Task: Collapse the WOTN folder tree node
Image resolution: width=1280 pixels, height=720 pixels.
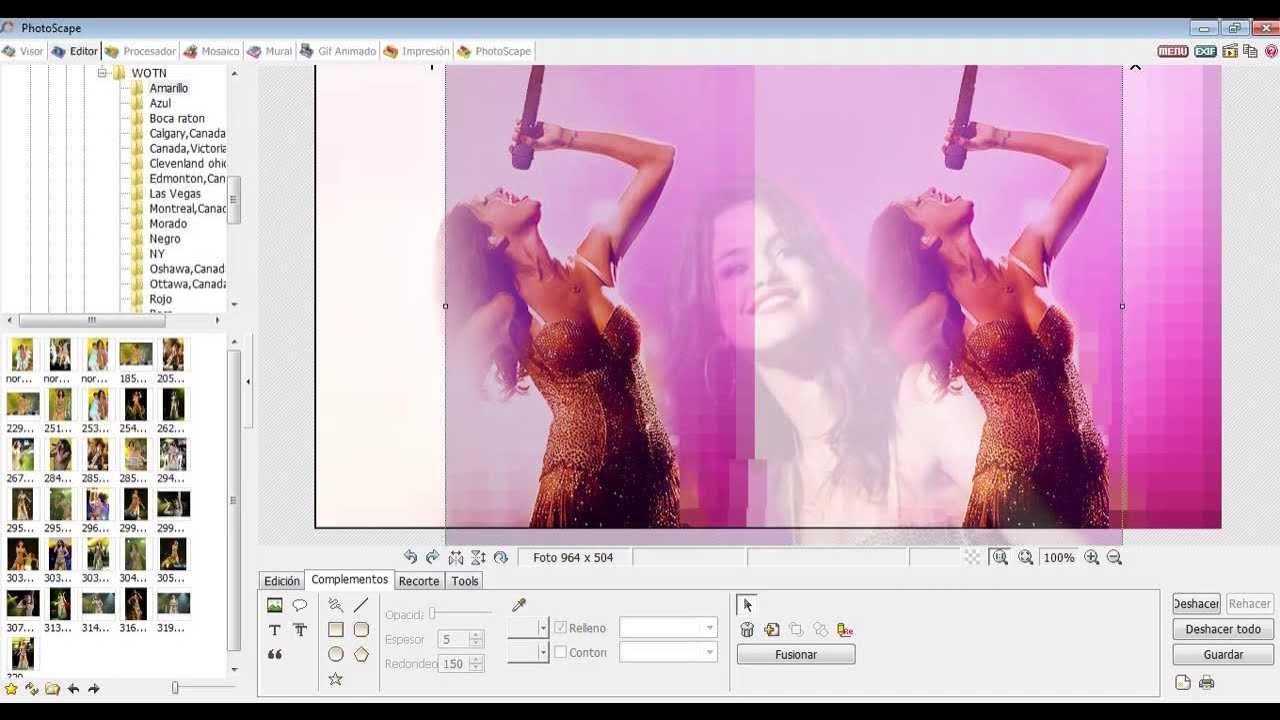Action: click(102, 73)
